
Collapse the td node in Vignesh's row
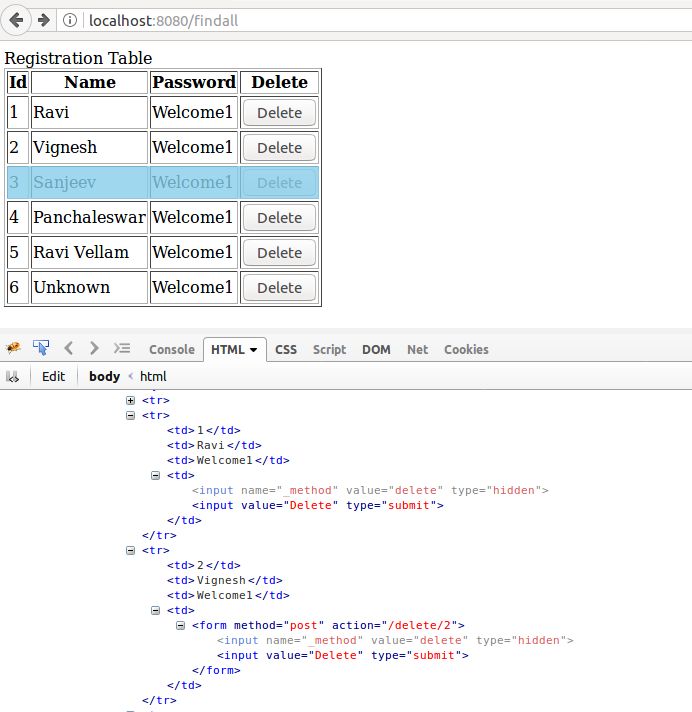[x=155, y=610]
